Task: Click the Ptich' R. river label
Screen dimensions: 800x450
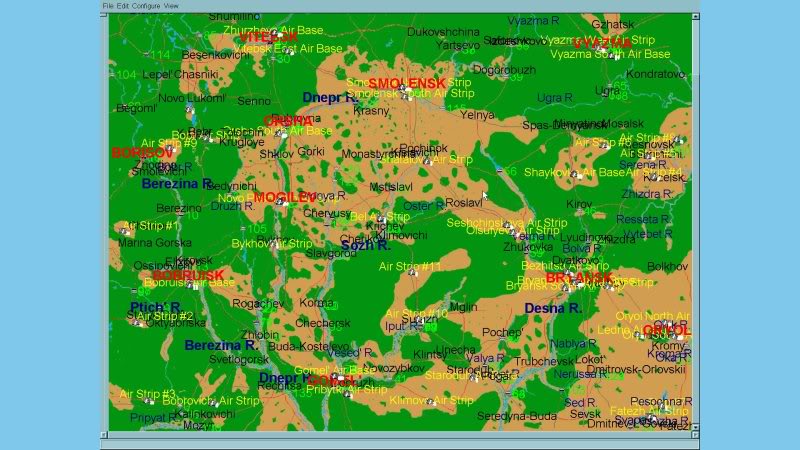Action: tap(156, 307)
